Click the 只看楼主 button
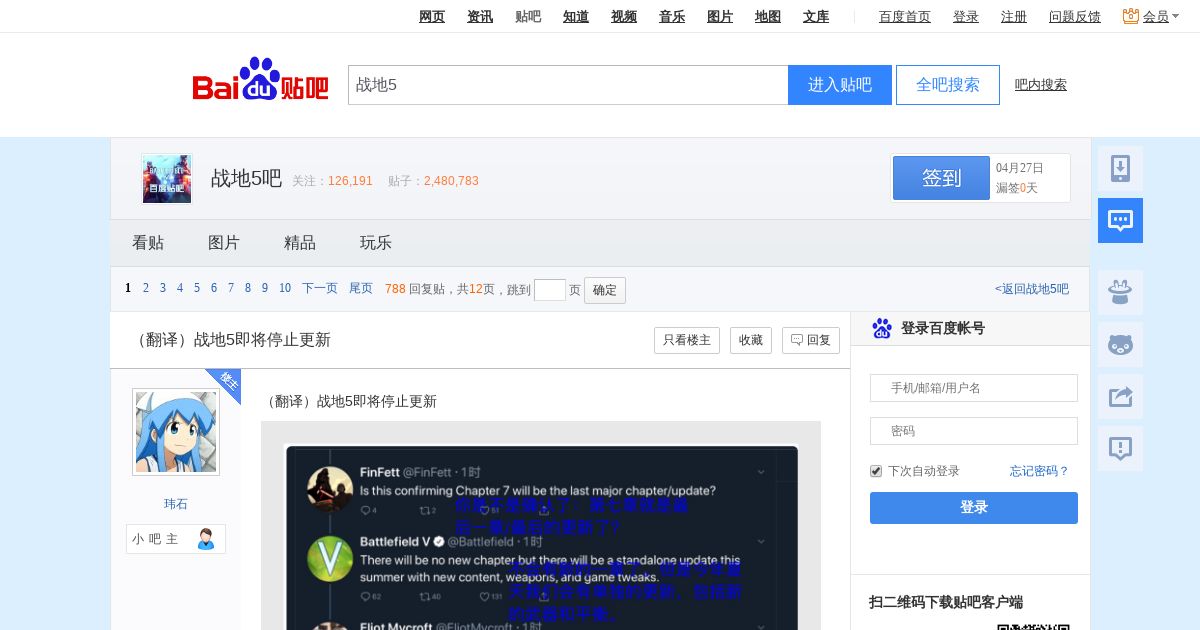The image size is (1200, 630). (687, 340)
